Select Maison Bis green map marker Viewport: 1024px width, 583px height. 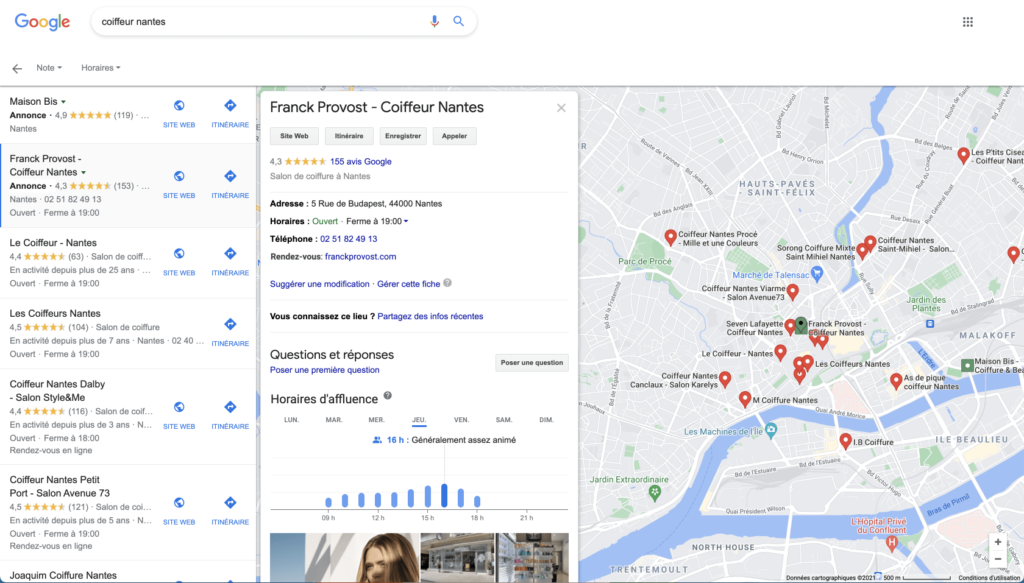tap(967, 366)
